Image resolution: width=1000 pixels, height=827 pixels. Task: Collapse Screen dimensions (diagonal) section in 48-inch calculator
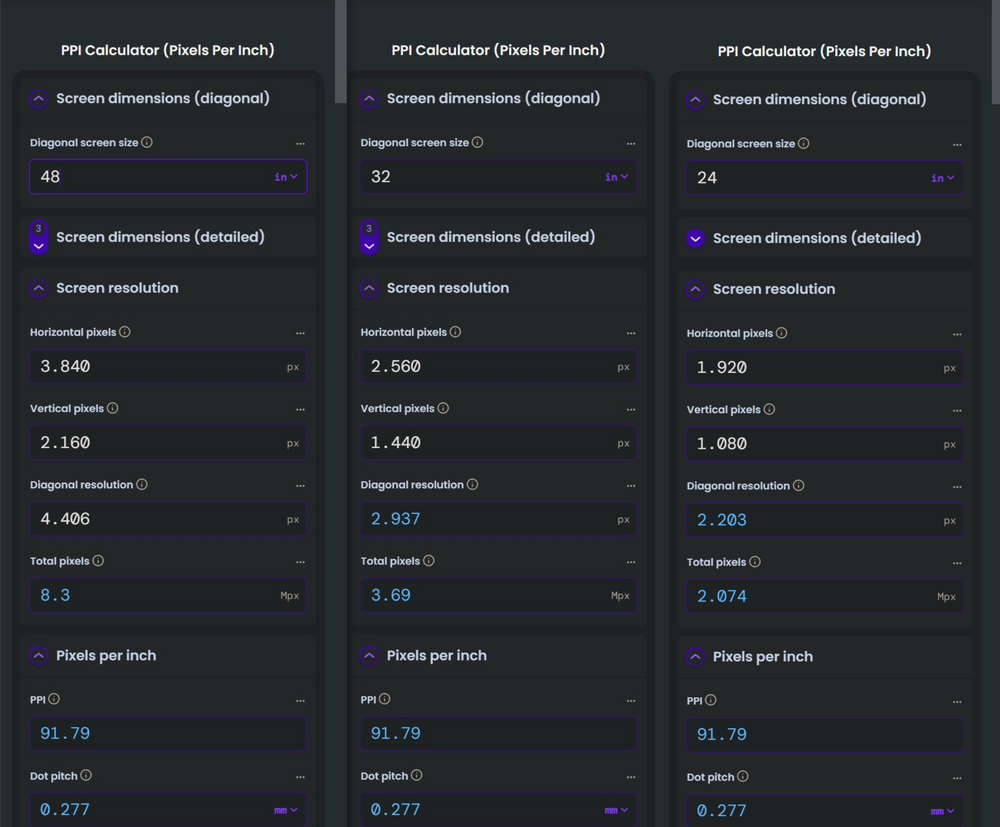(x=38, y=99)
